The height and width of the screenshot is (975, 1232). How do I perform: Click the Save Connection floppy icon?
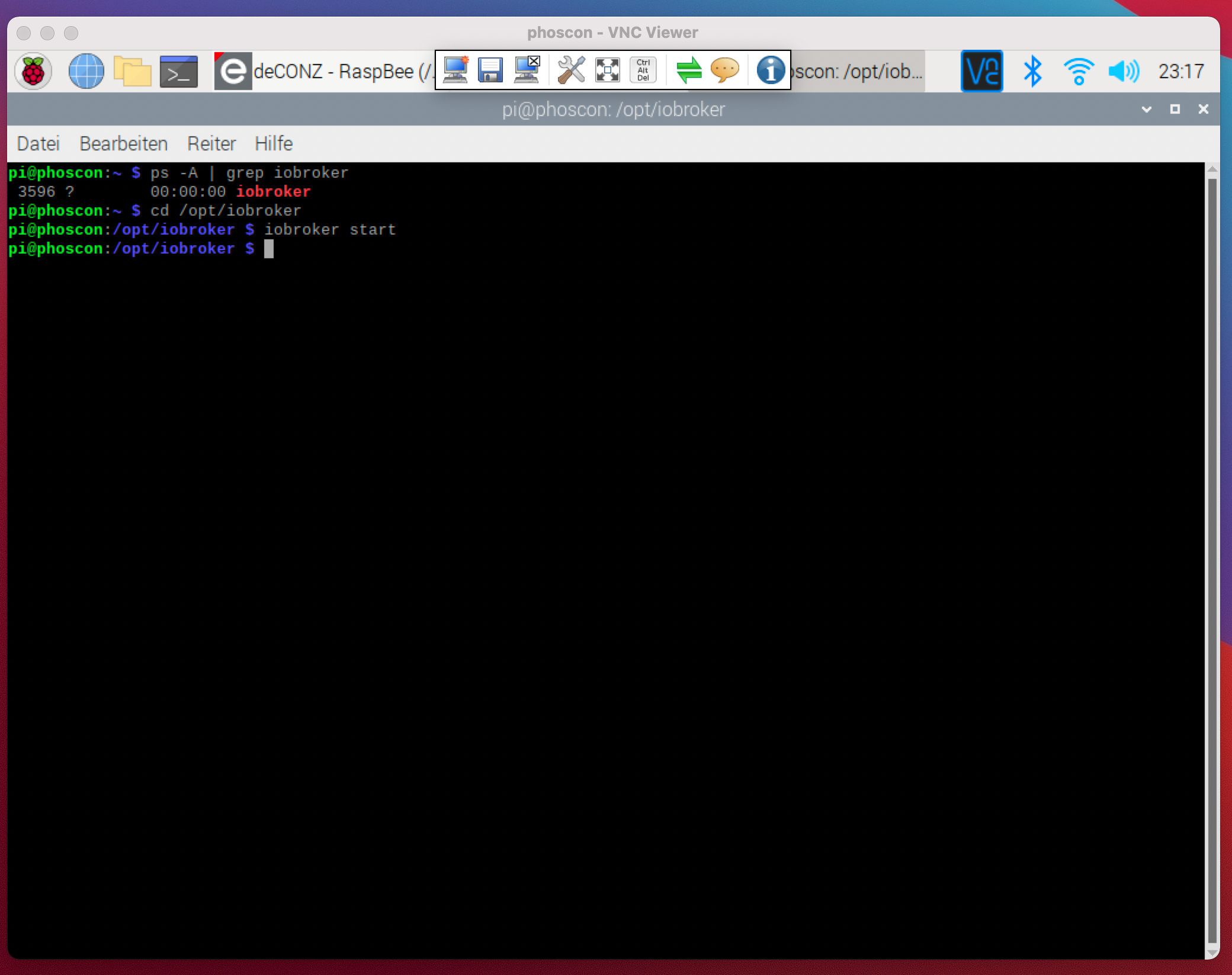tap(490, 70)
